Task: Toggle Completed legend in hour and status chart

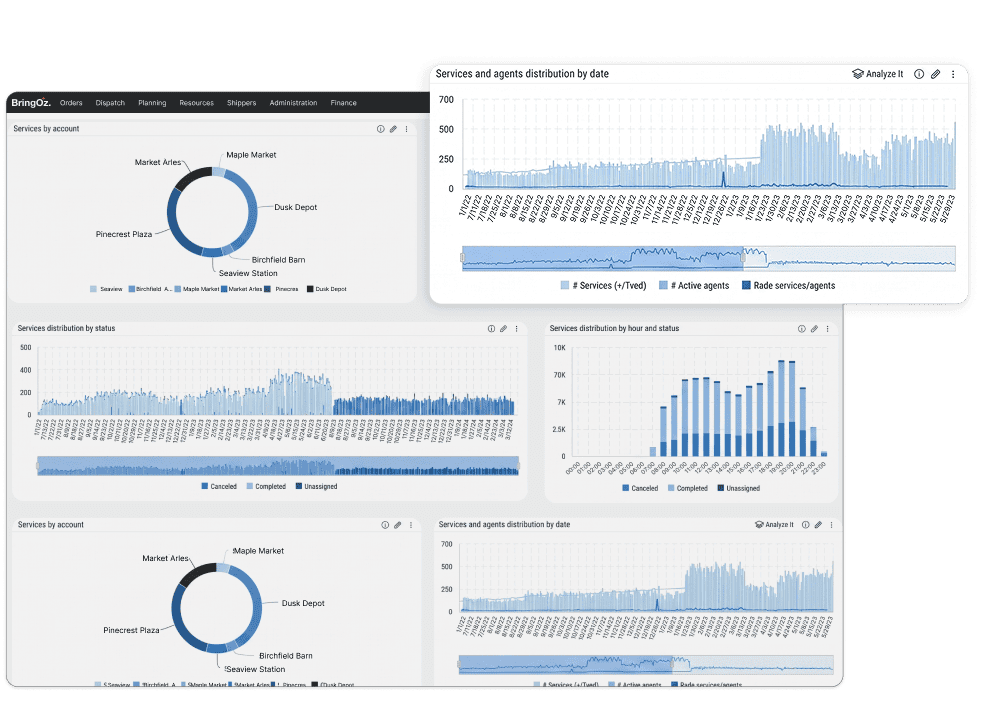Action: click(x=688, y=488)
